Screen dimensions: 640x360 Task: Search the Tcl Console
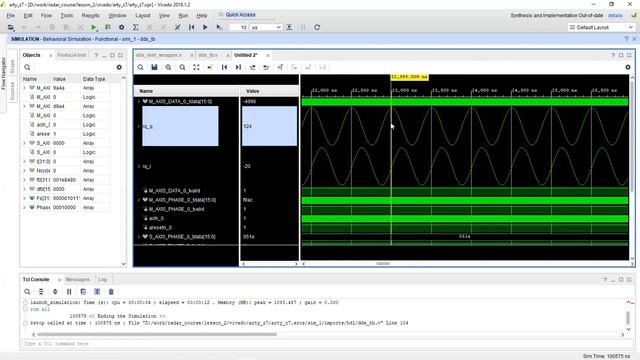pos(27,292)
